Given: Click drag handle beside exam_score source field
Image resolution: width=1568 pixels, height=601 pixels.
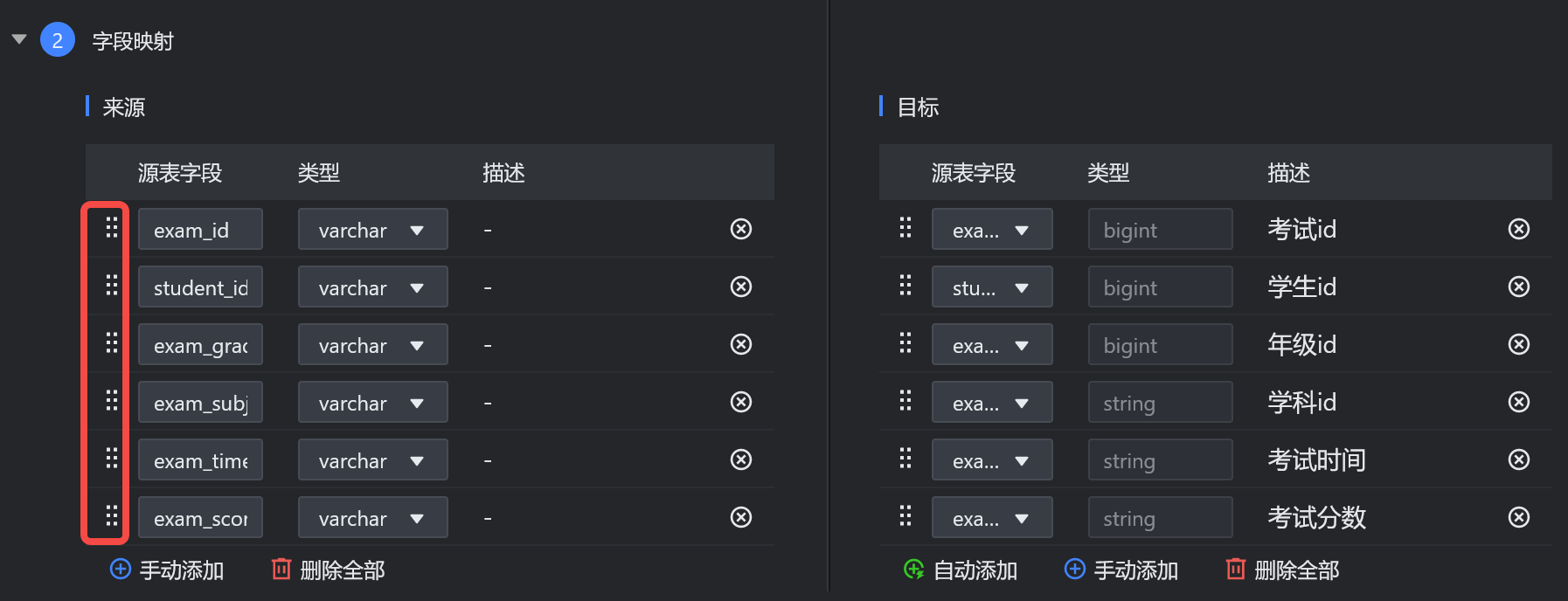Looking at the screenshot, I should pos(112,516).
